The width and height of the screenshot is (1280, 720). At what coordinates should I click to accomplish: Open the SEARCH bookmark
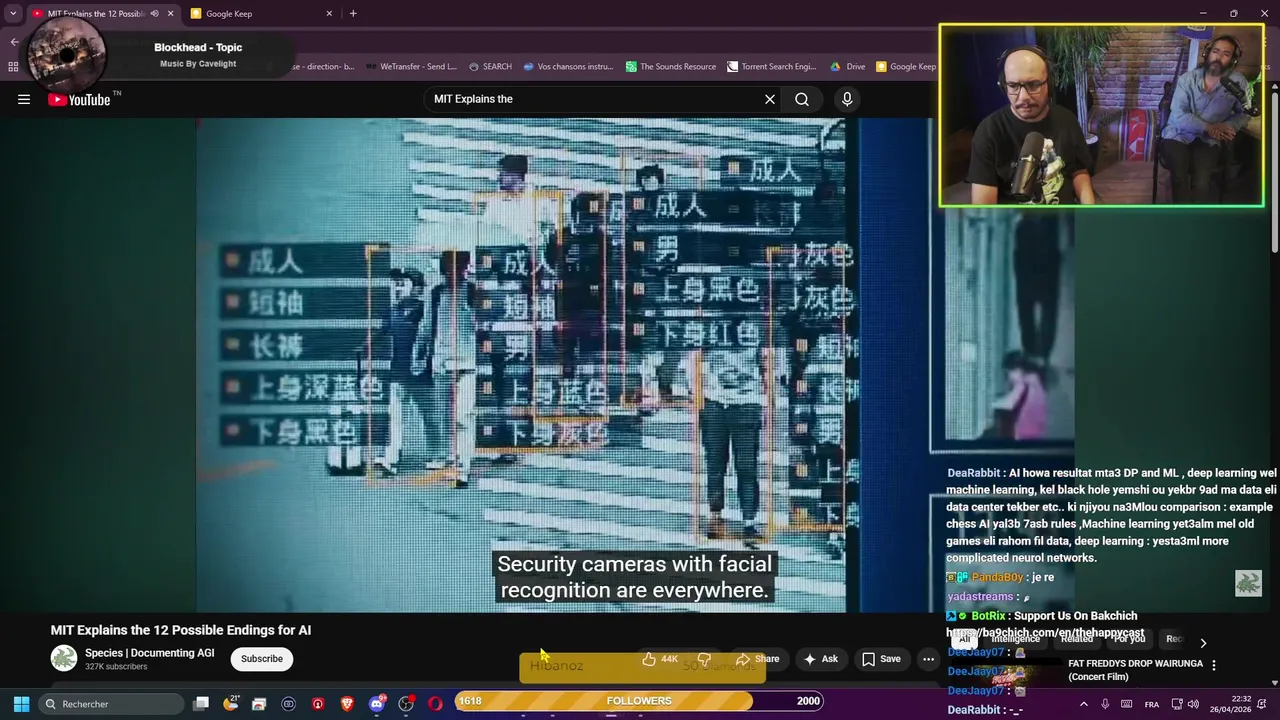(489, 67)
